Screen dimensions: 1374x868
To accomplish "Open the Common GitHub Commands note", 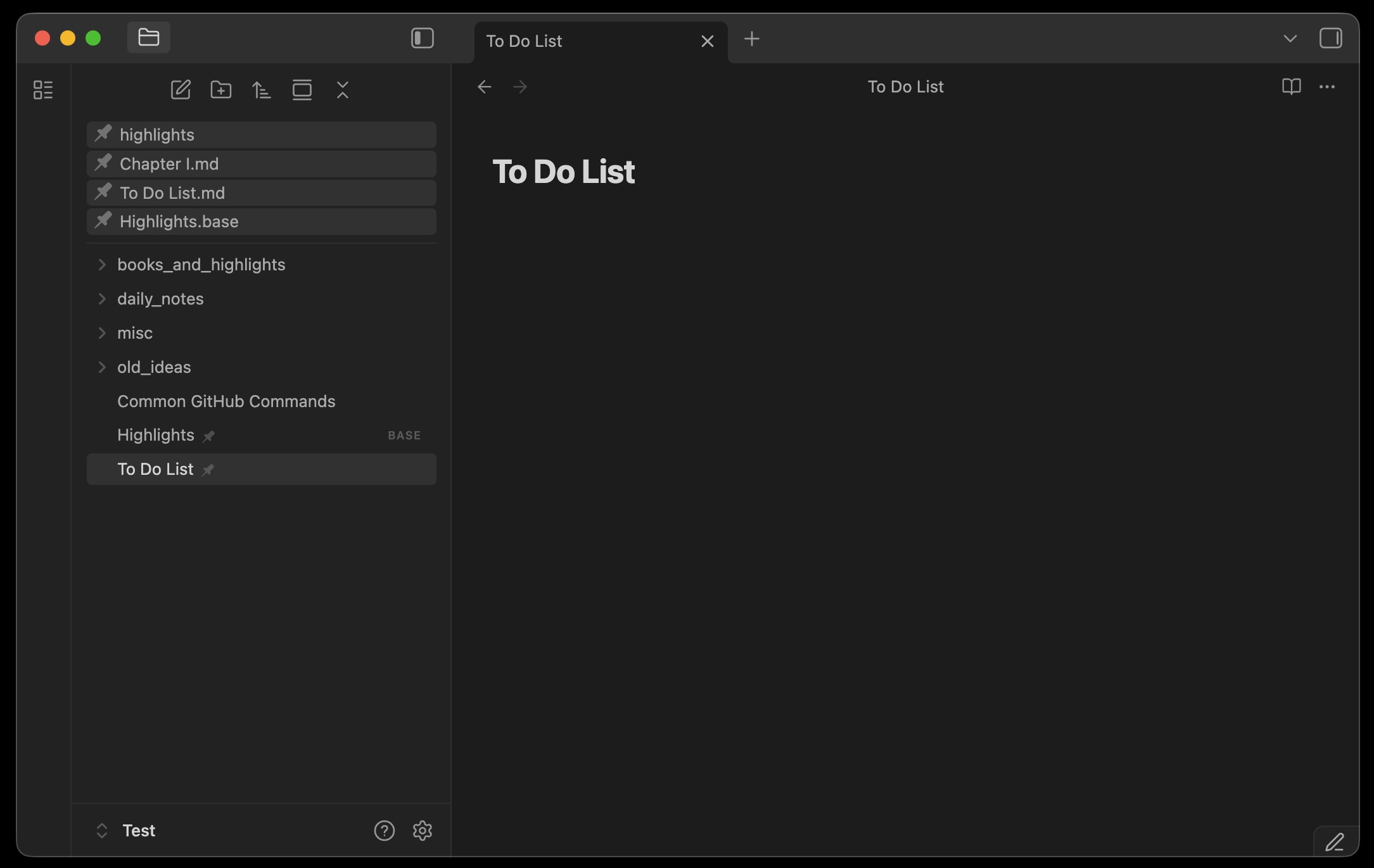I will (x=226, y=401).
